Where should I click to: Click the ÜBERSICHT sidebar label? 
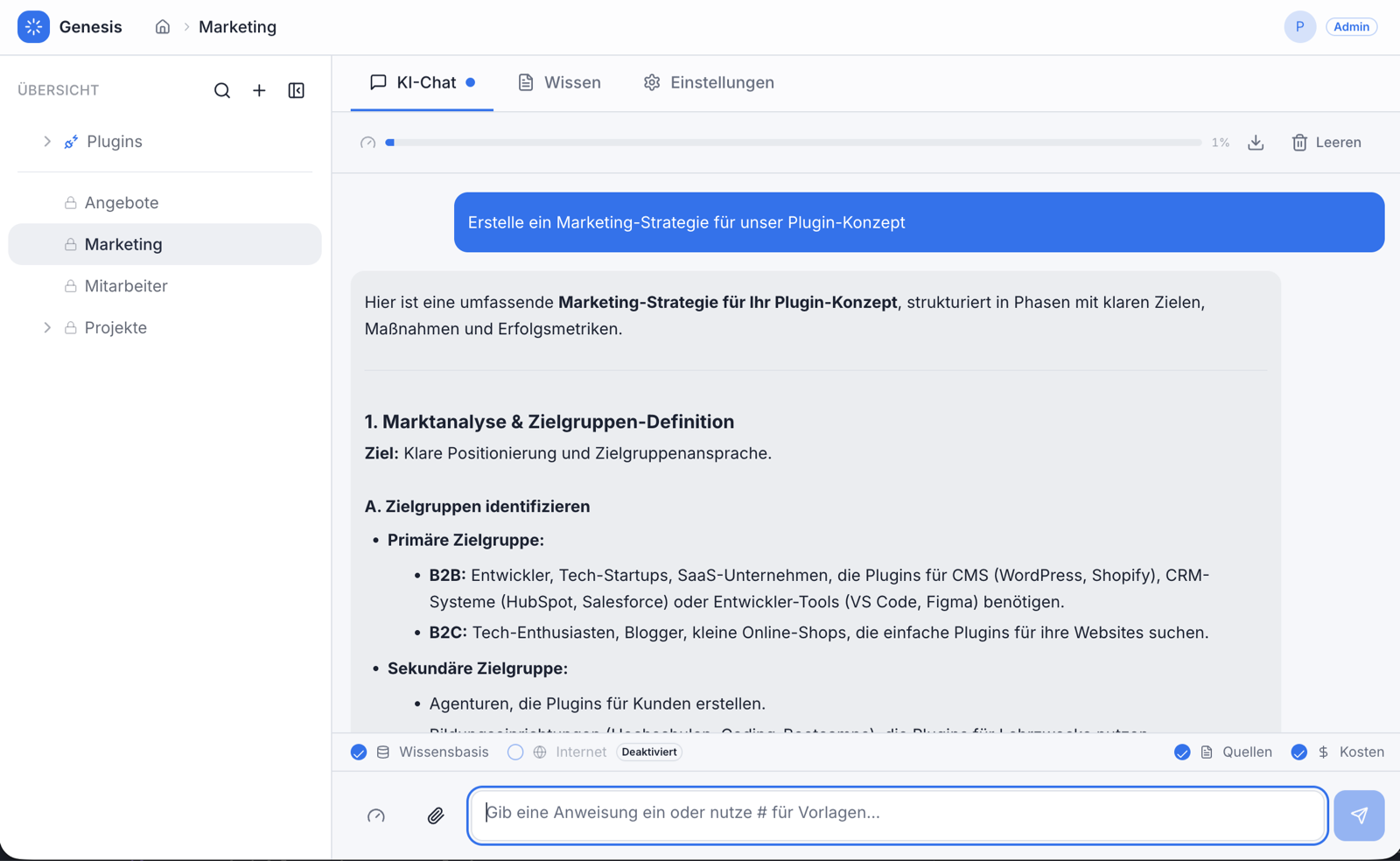coord(59,90)
